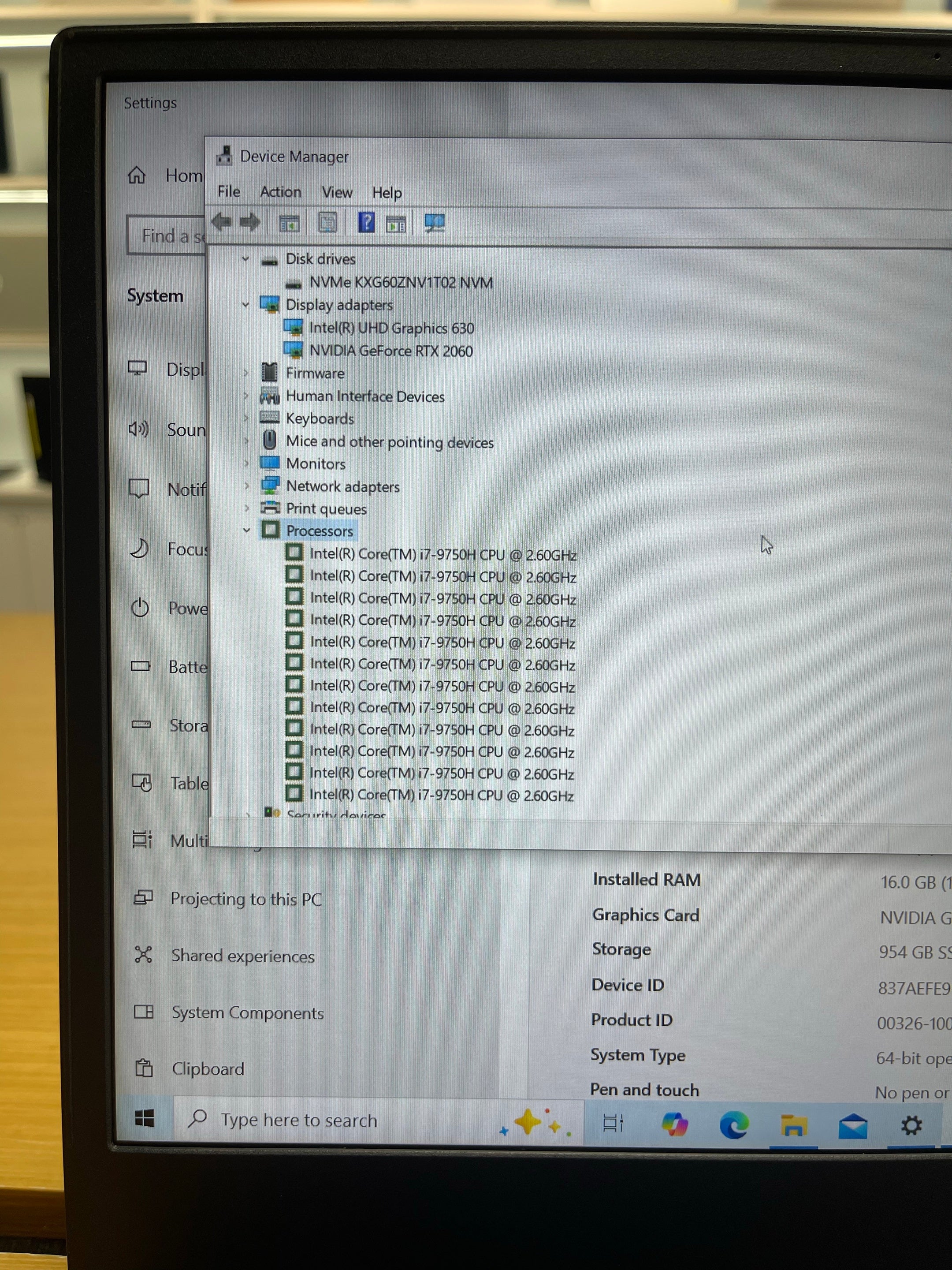The height and width of the screenshot is (1270, 952).
Task: Open the Storage page in Settings sidebar
Action: point(171,725)
